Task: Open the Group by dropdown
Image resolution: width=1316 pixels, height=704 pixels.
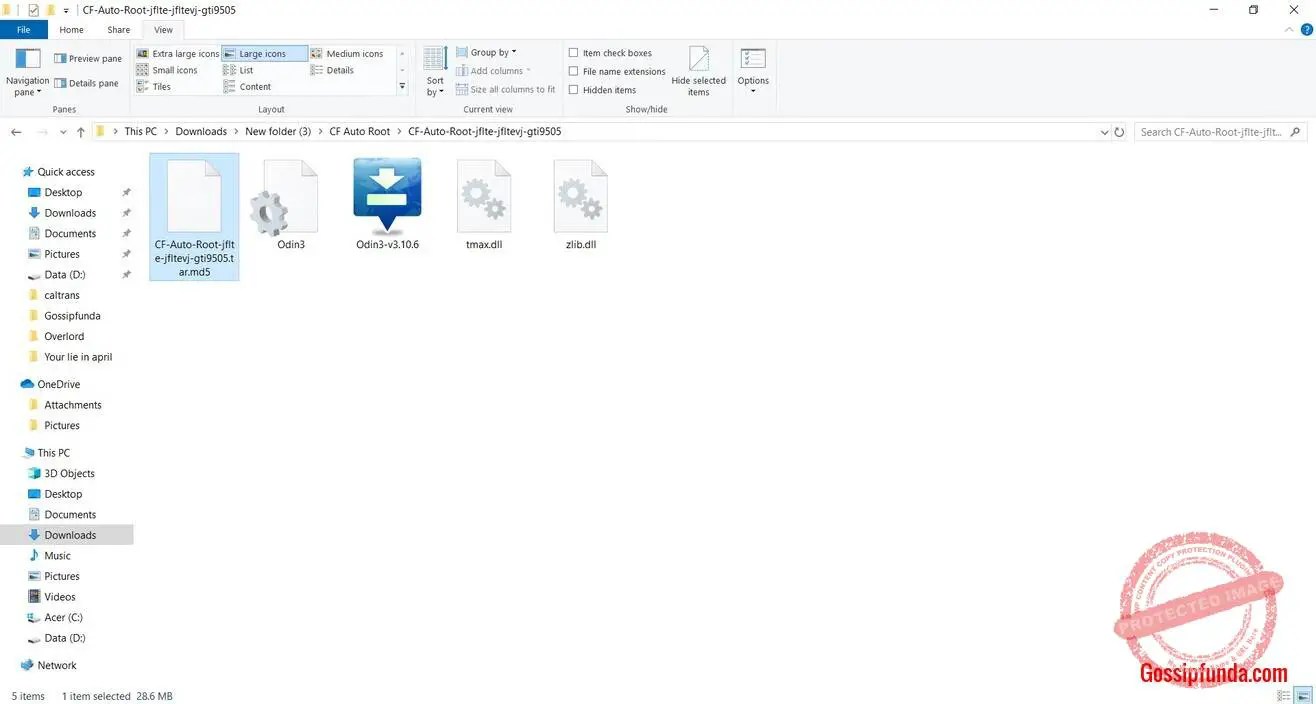Action: 487,52
